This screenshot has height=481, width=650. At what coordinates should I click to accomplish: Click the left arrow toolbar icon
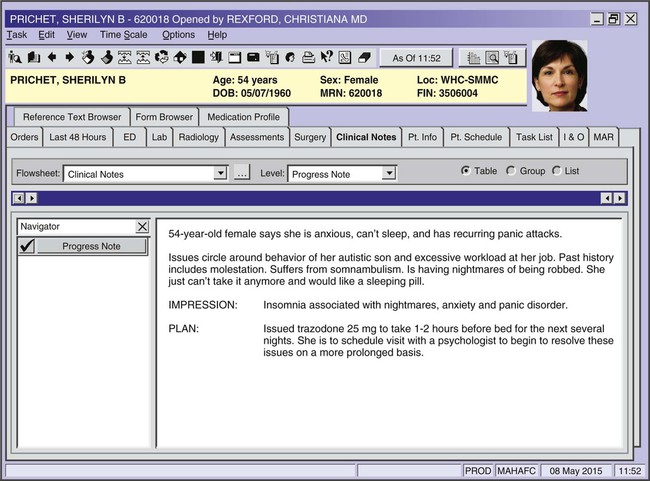[52, 57]
